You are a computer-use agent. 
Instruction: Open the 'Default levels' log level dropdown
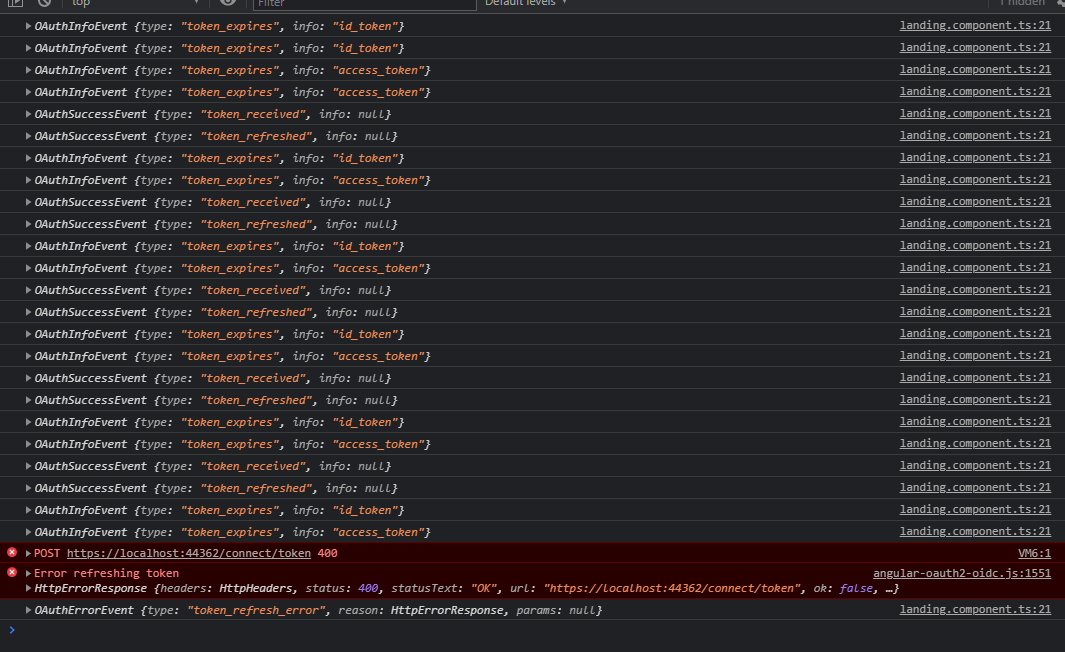click(526, 3)
